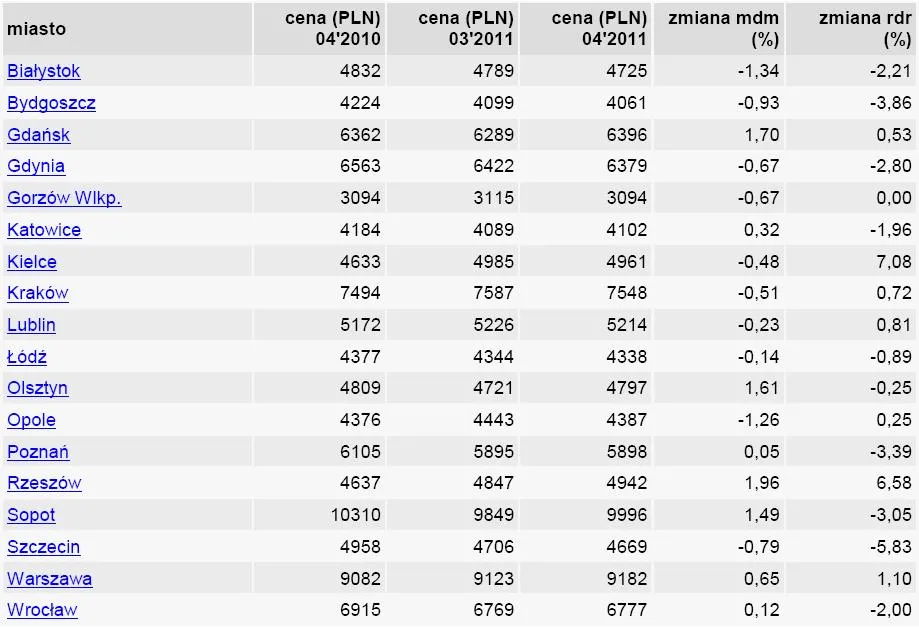The width and height of the screenshot is (919, 627).
Task: Open the Rzeszów link
Action: (x=44, y=483)
